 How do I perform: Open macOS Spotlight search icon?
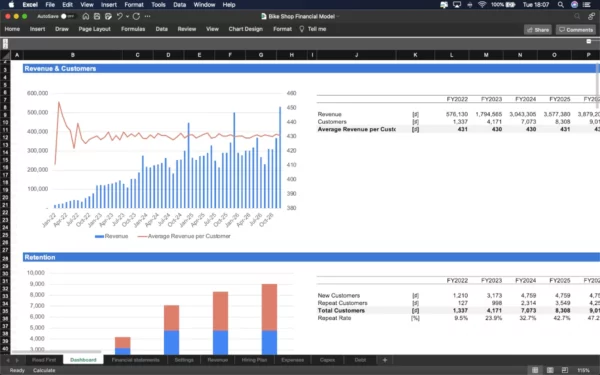point(561,5)
